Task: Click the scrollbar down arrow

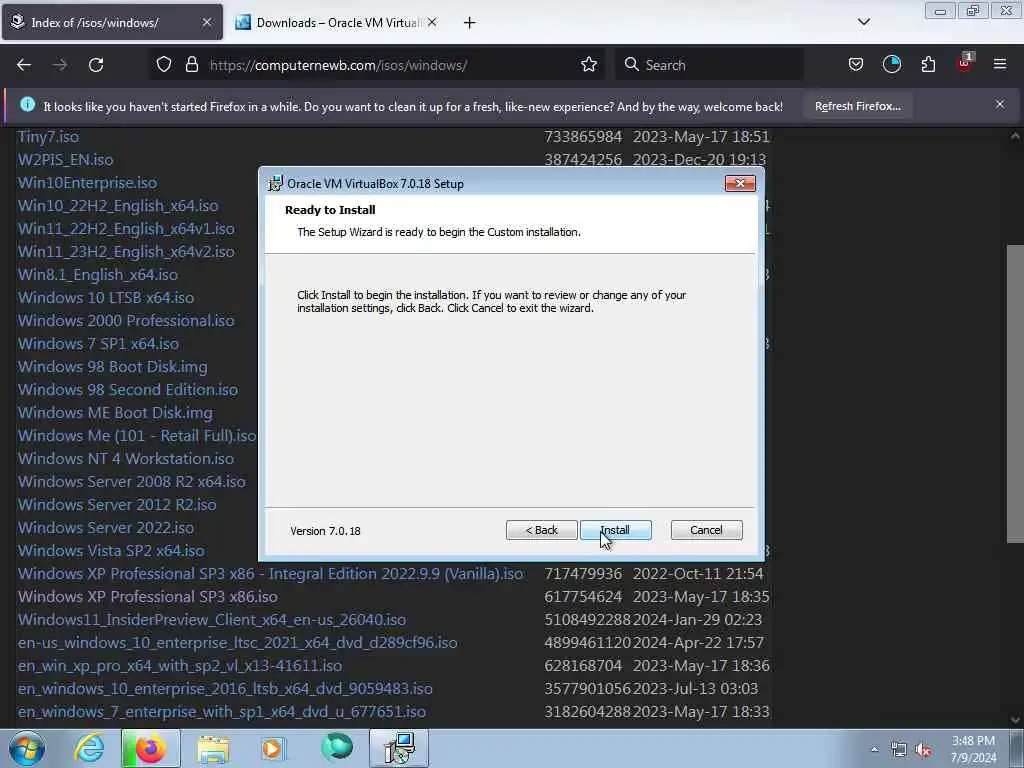Action: pyautogui.click(x=1014, y=720)
